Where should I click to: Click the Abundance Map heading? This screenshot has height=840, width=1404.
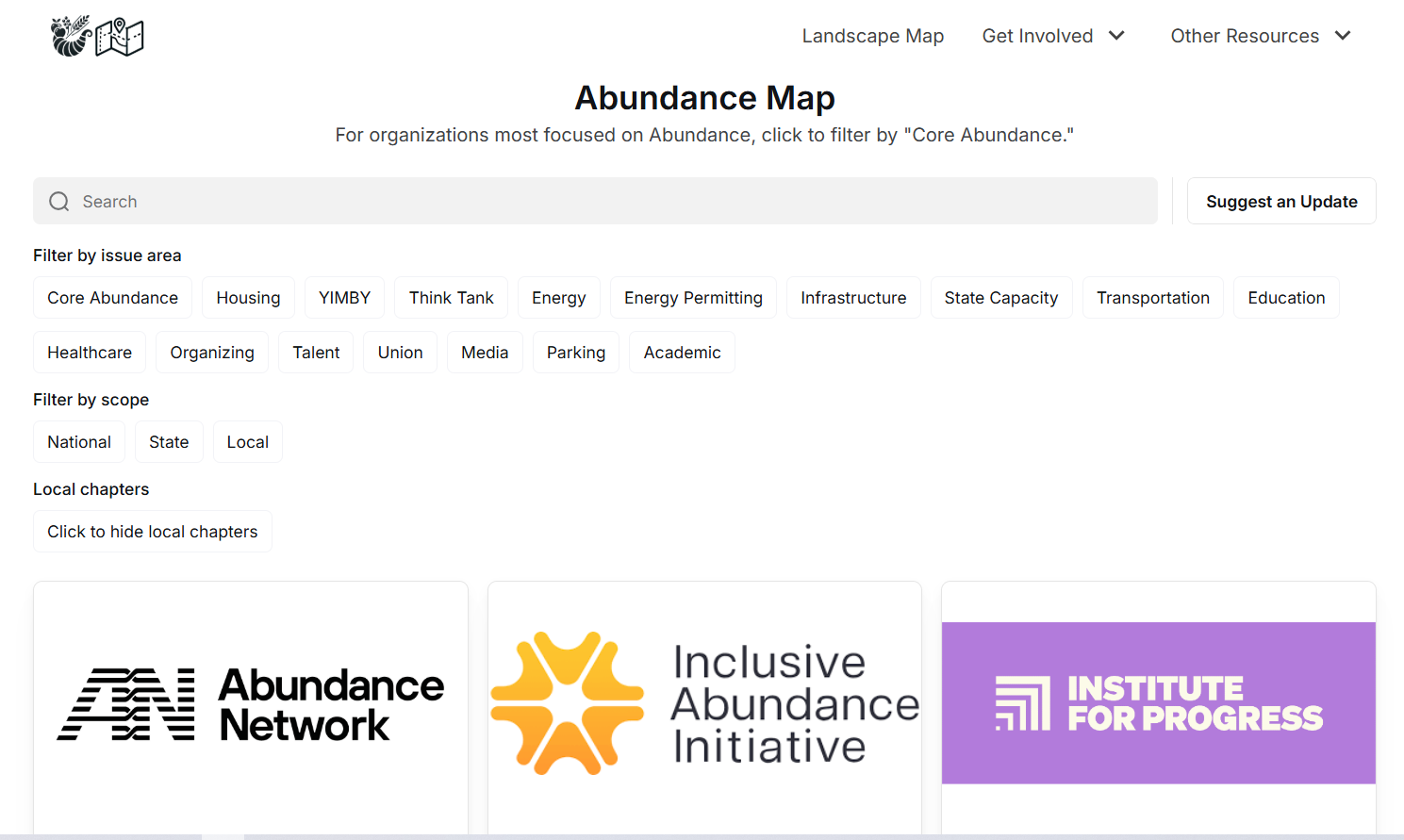point(704,98)
